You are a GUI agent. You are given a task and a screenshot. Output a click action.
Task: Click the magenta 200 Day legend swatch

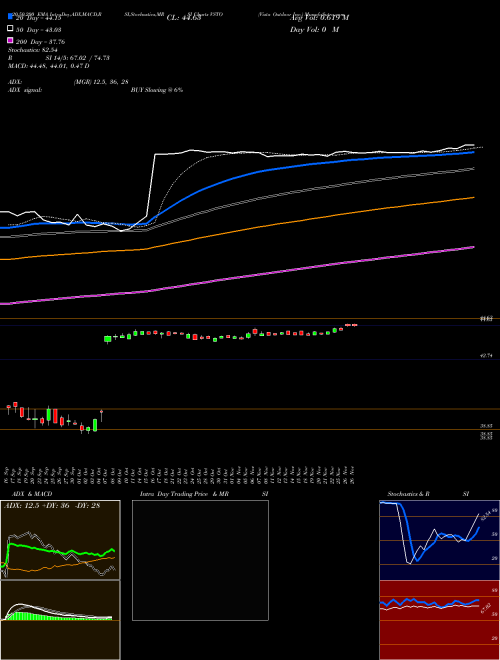(x=10, y=41)
